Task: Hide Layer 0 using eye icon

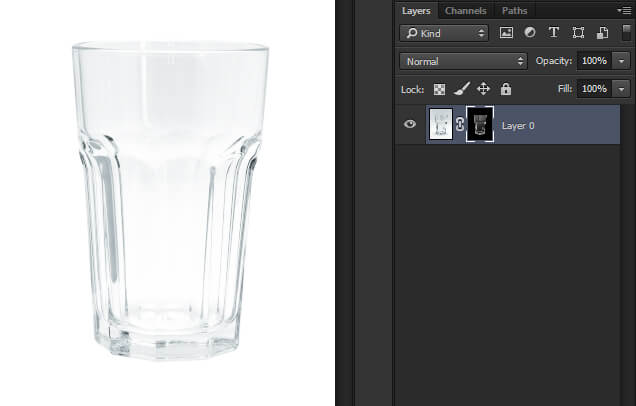Action: click(x=410, y=125)
